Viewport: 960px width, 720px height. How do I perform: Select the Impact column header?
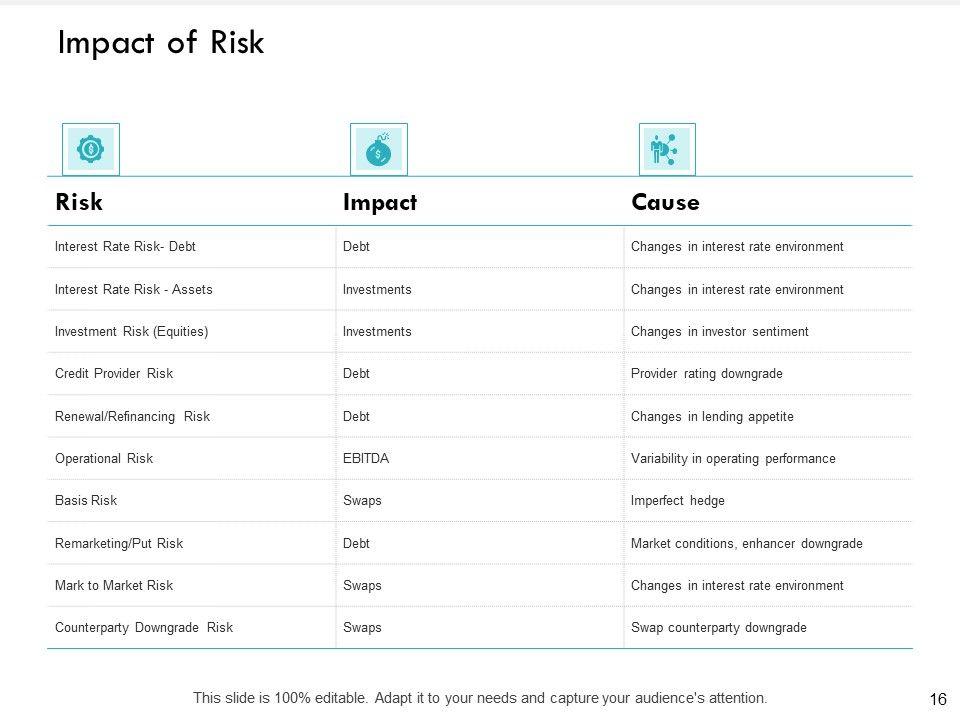(x=379, y=202)
